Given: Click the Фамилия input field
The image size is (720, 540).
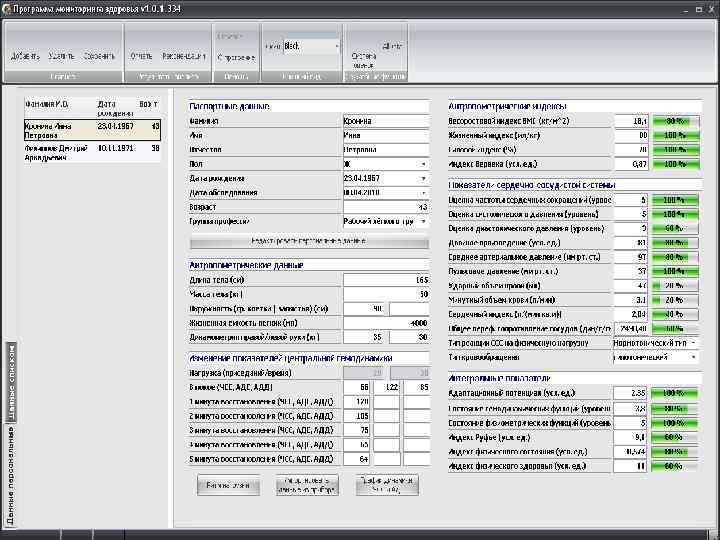Looking at the screenshot, I should (384, 120).
